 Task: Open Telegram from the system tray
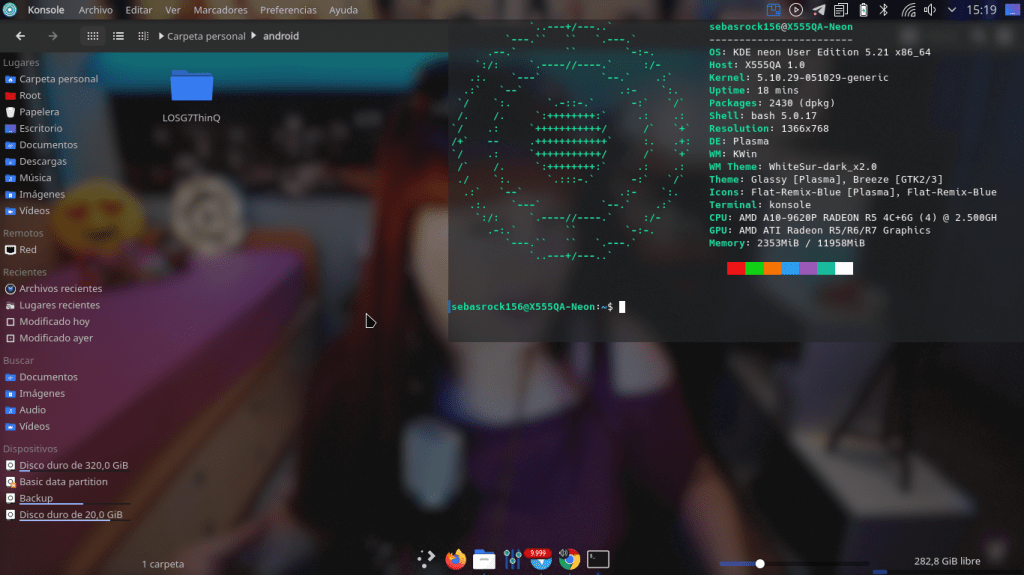tap(819, 10)
